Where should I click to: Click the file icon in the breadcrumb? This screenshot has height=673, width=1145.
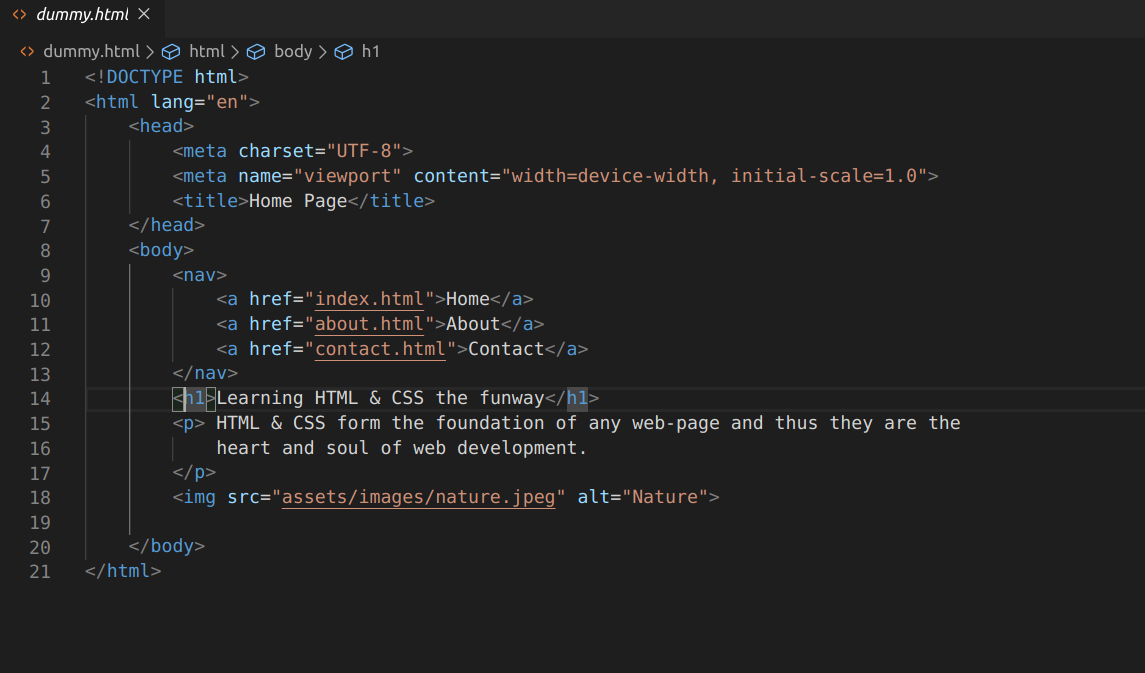(x=27, y=52)
